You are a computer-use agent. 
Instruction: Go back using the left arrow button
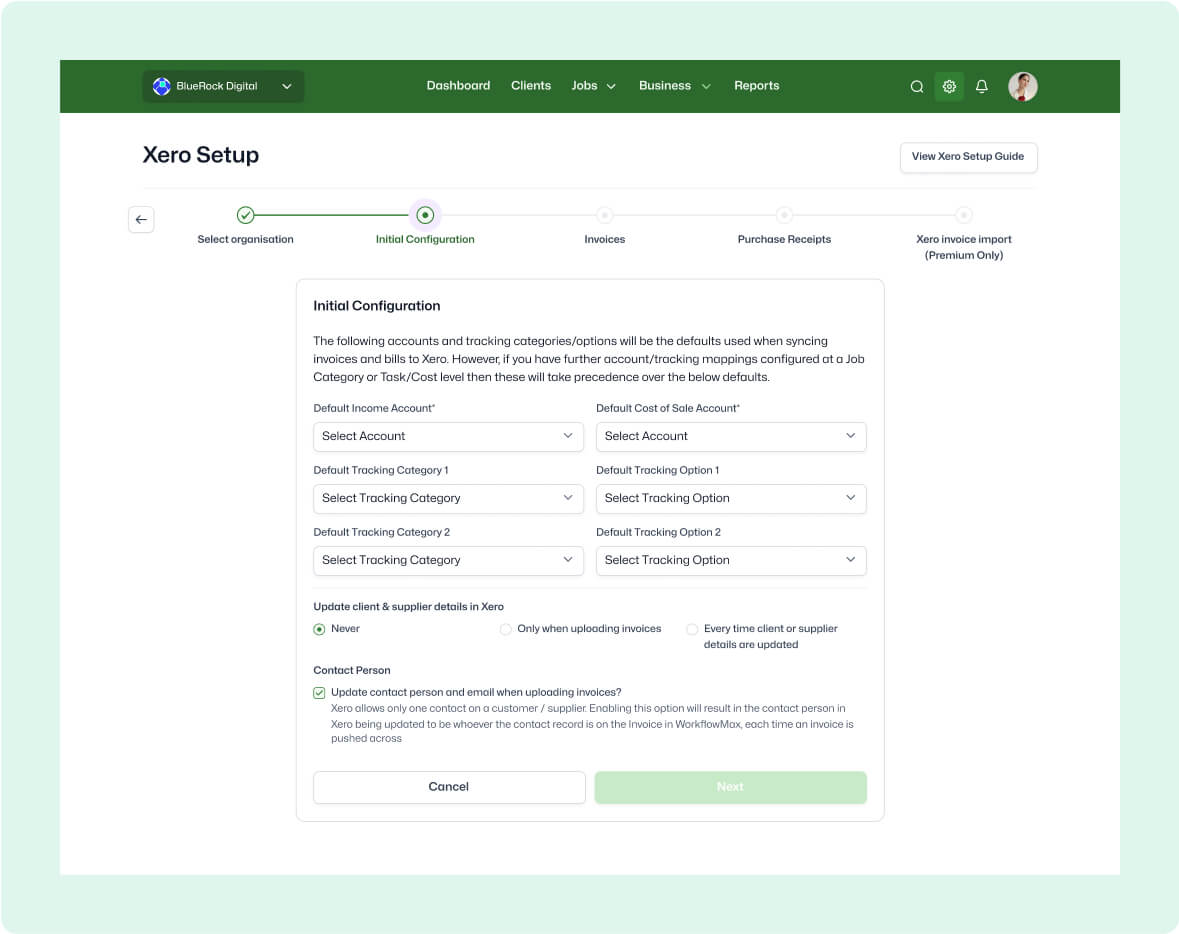point(141,220)
